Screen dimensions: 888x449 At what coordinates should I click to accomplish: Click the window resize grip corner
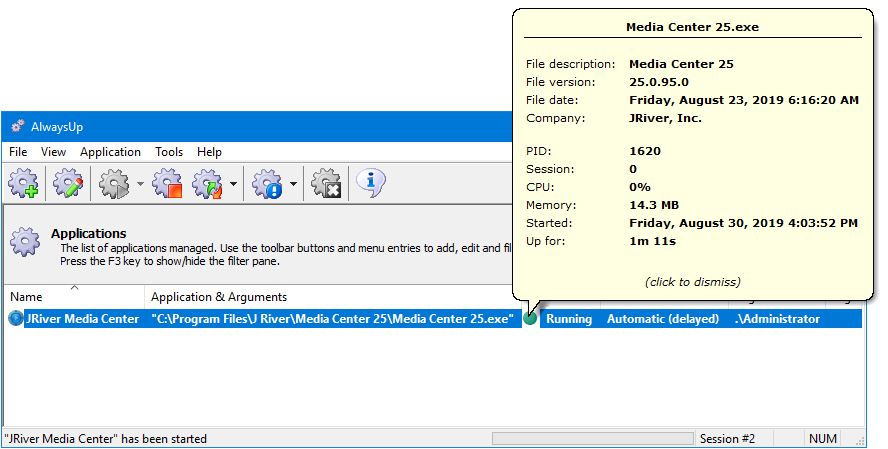[x=860, y=441]
